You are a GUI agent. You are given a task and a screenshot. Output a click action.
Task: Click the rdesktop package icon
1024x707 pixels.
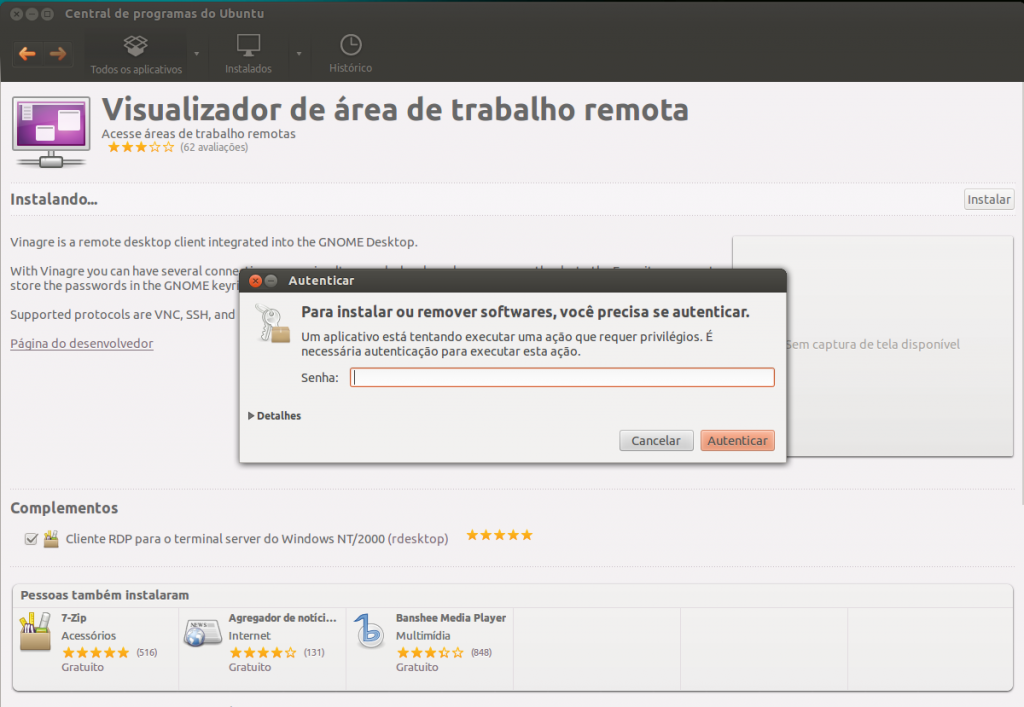51,539
